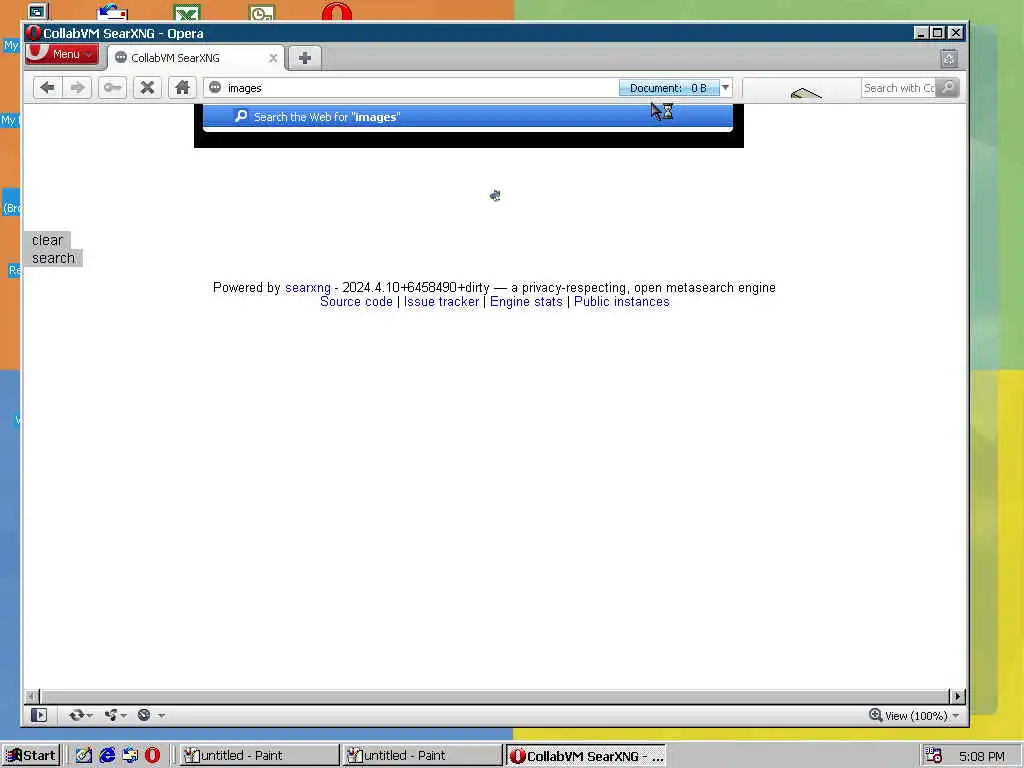
Task: Click the 'Search with' search field
Action: pos(899,88)
